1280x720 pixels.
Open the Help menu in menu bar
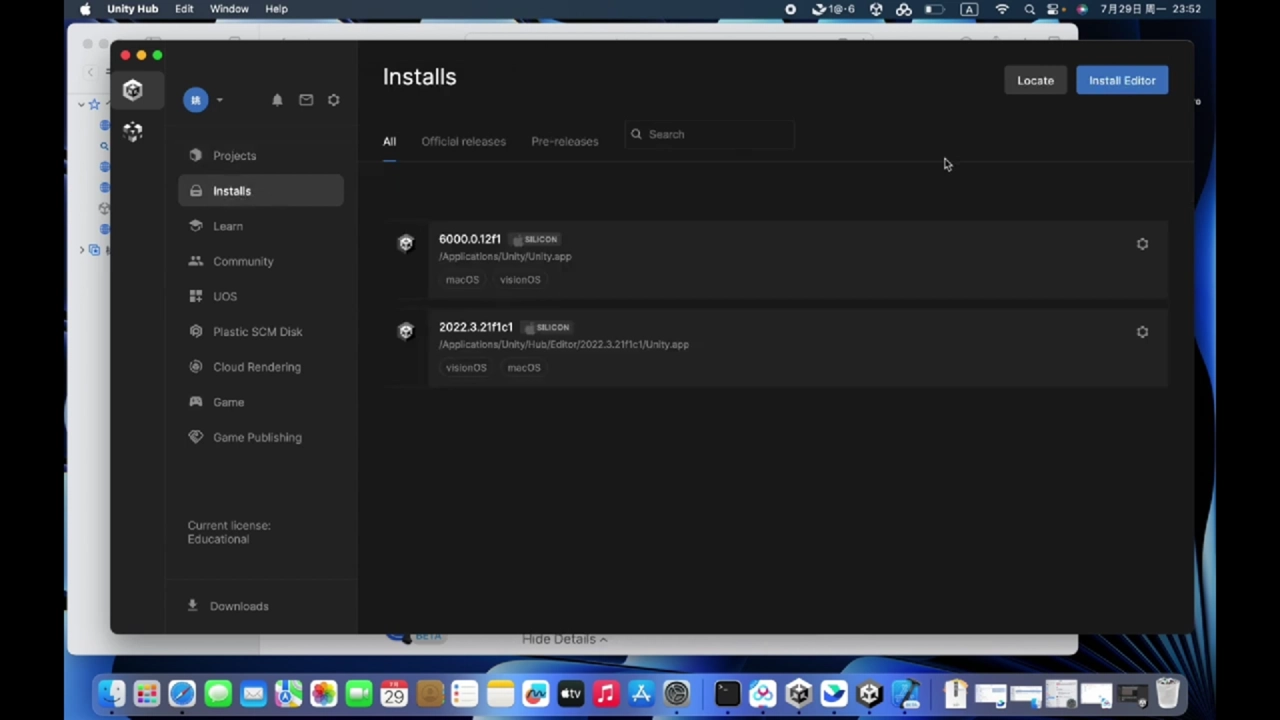(277, 9)
